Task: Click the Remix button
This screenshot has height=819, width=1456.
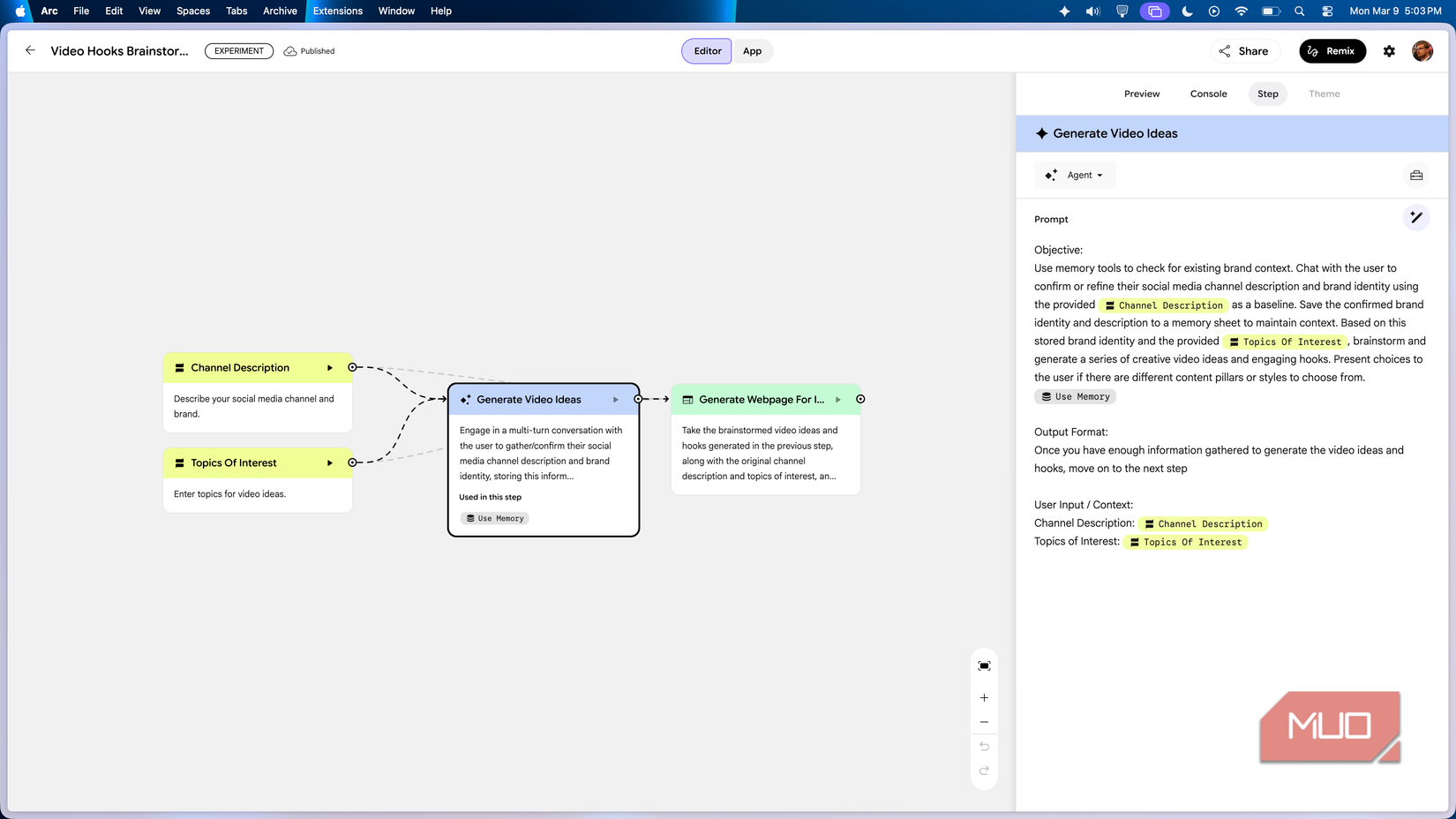Action: click(x=1332, y=51)
